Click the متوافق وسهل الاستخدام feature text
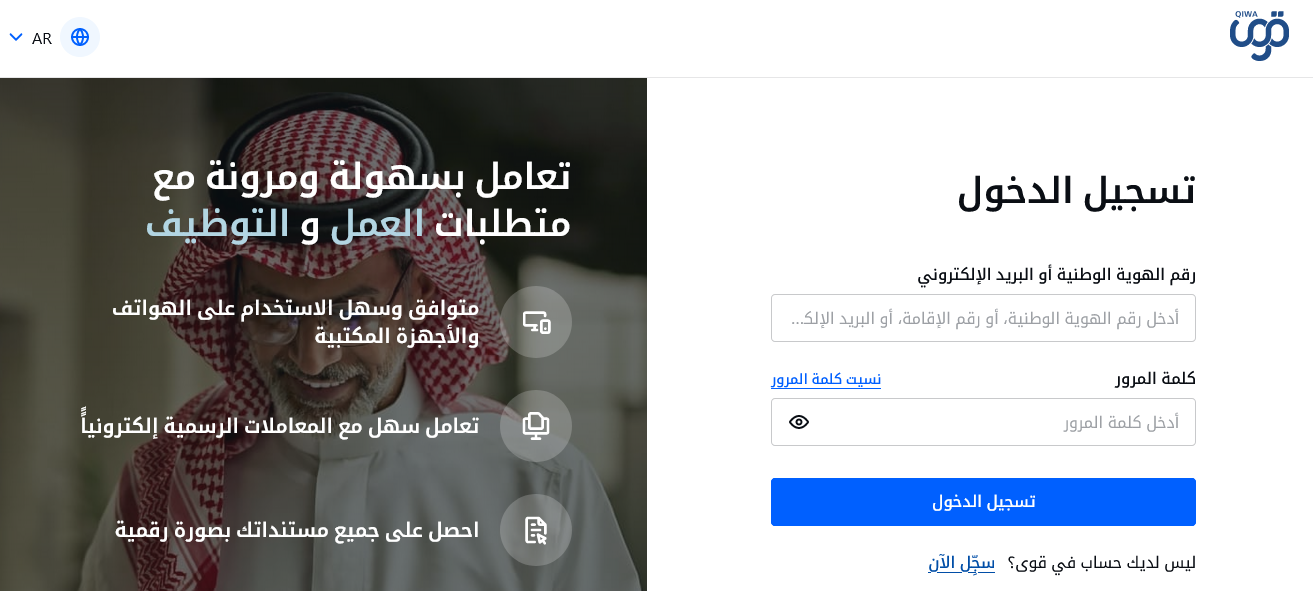Image resolution: width=1313 pixels, height=591 pixels. coord(296,322)
